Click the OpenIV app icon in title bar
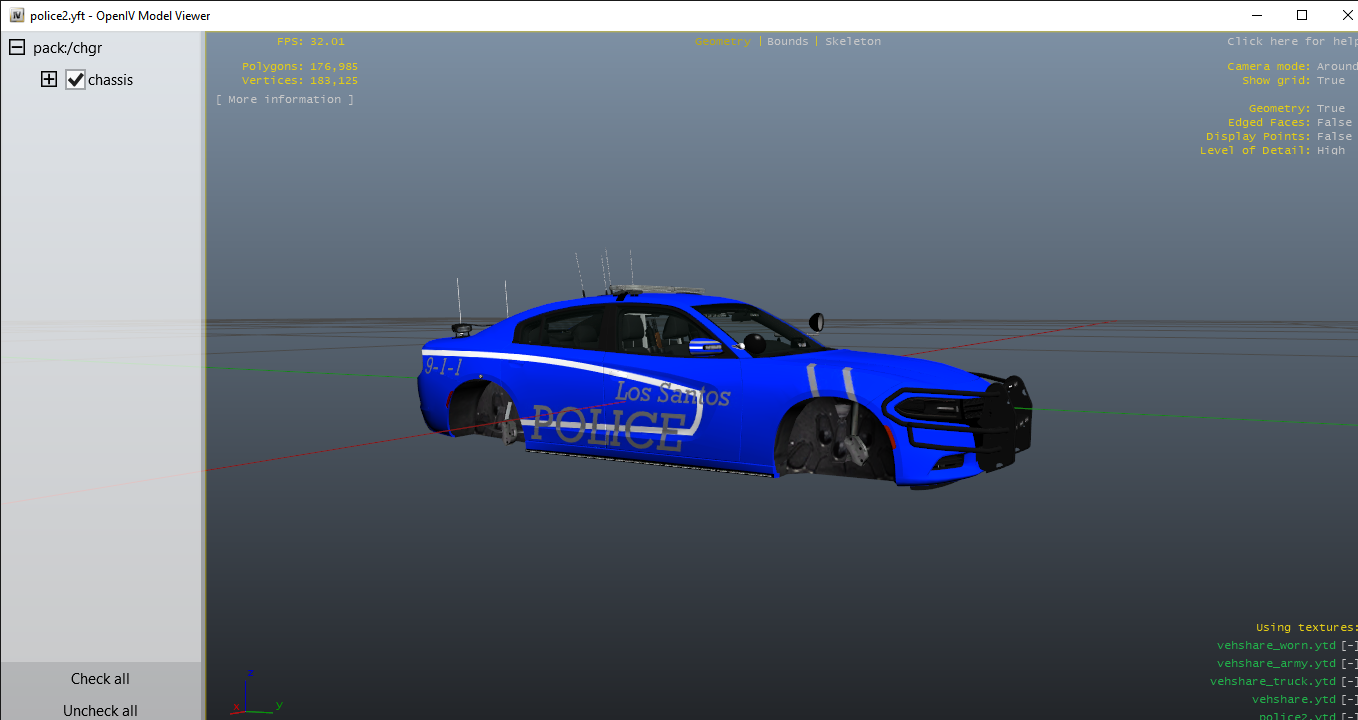The width and height of the screenshot is (1358, 720). click(x=16, y=16)
